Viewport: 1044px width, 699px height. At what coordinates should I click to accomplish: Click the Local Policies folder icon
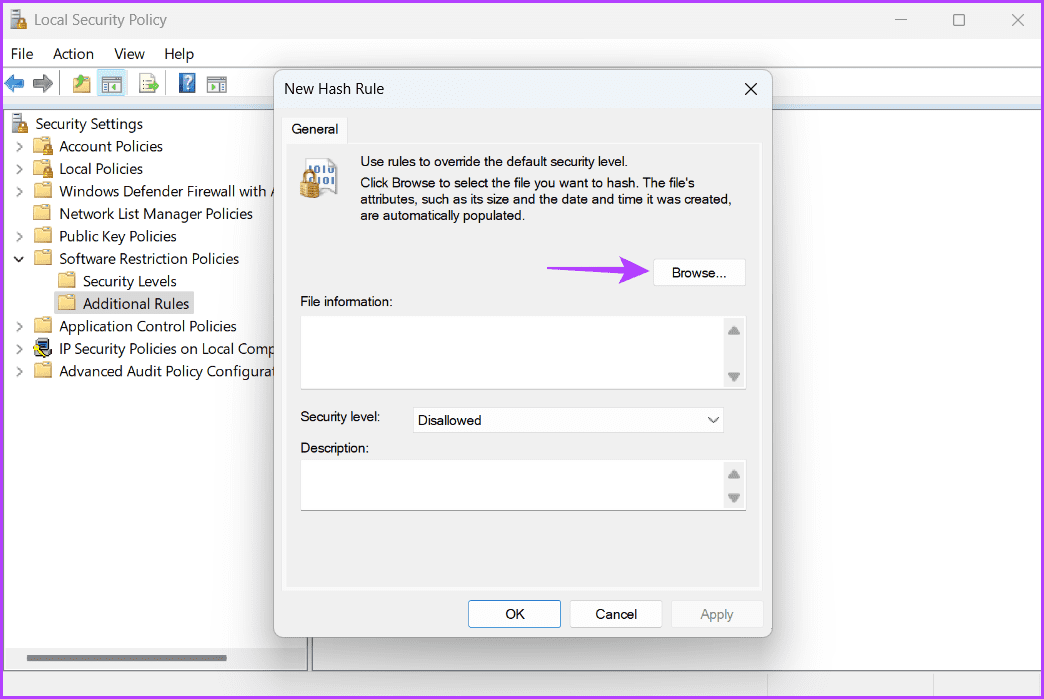(x=43, y=168)
